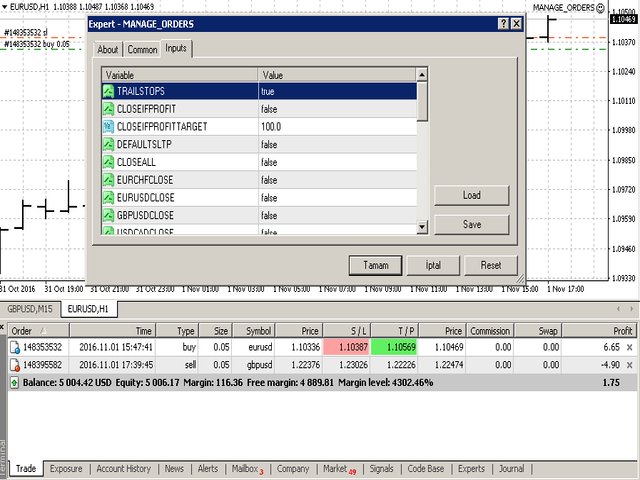Viewport: 640px width, 480px height.
Task: Click the Save button
Action: [472, 224]
